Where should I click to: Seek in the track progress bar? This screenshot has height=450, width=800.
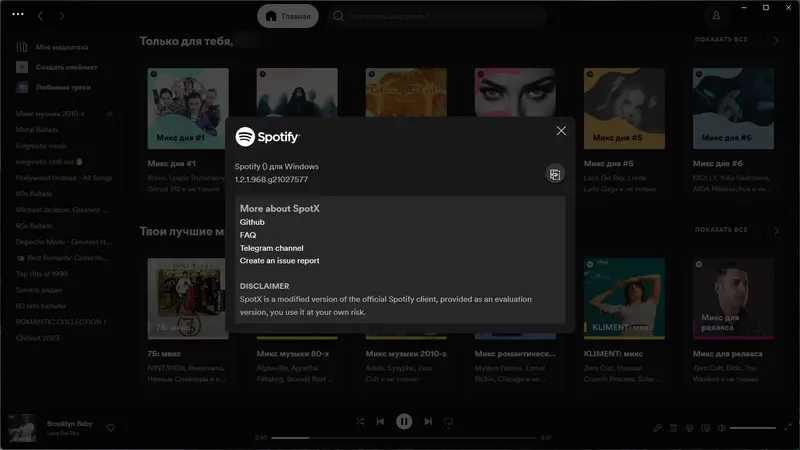pyautogui.click(x=404, y=438)
